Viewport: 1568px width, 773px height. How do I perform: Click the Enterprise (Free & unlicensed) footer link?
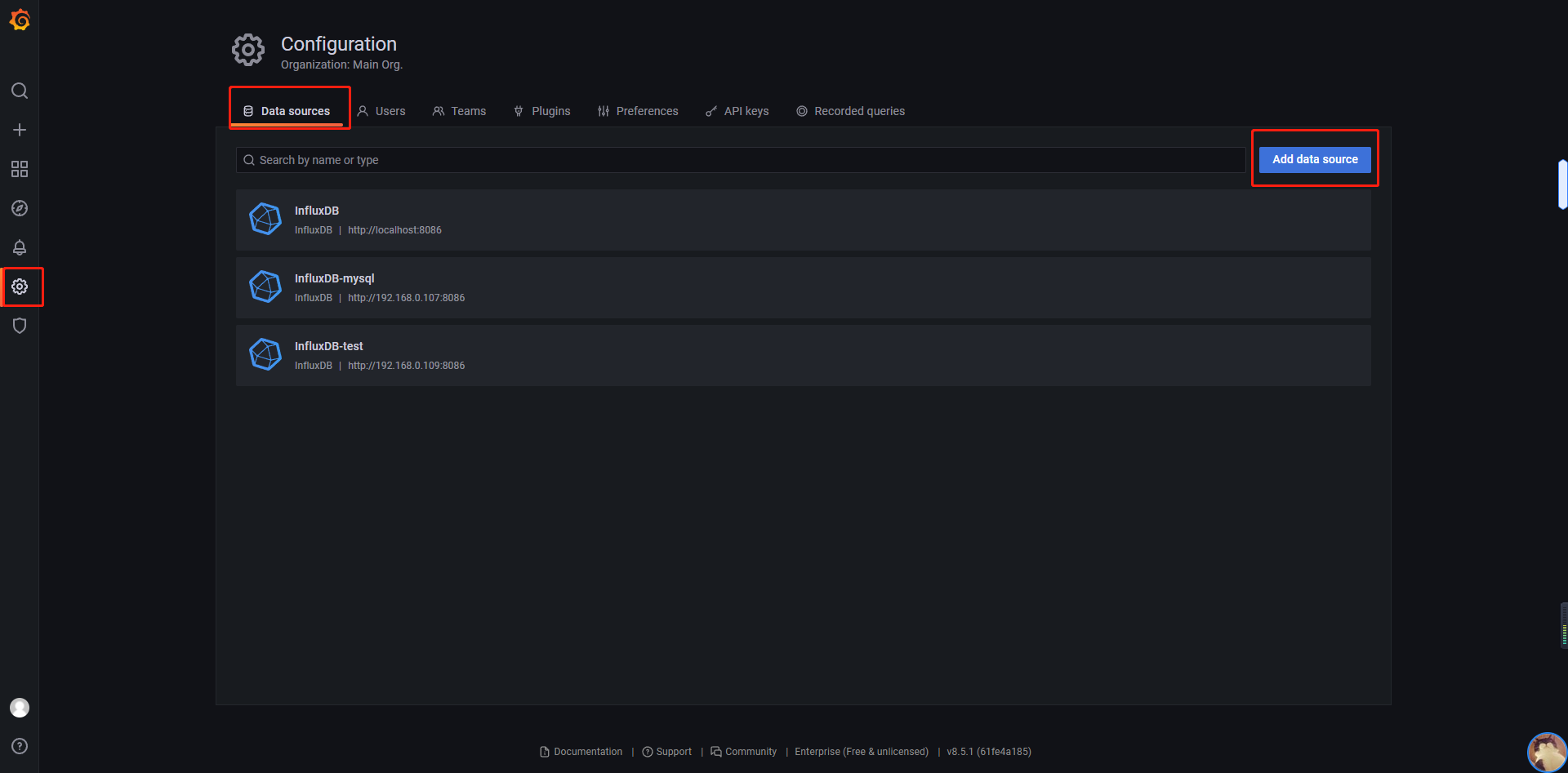[x=862, y=752]
